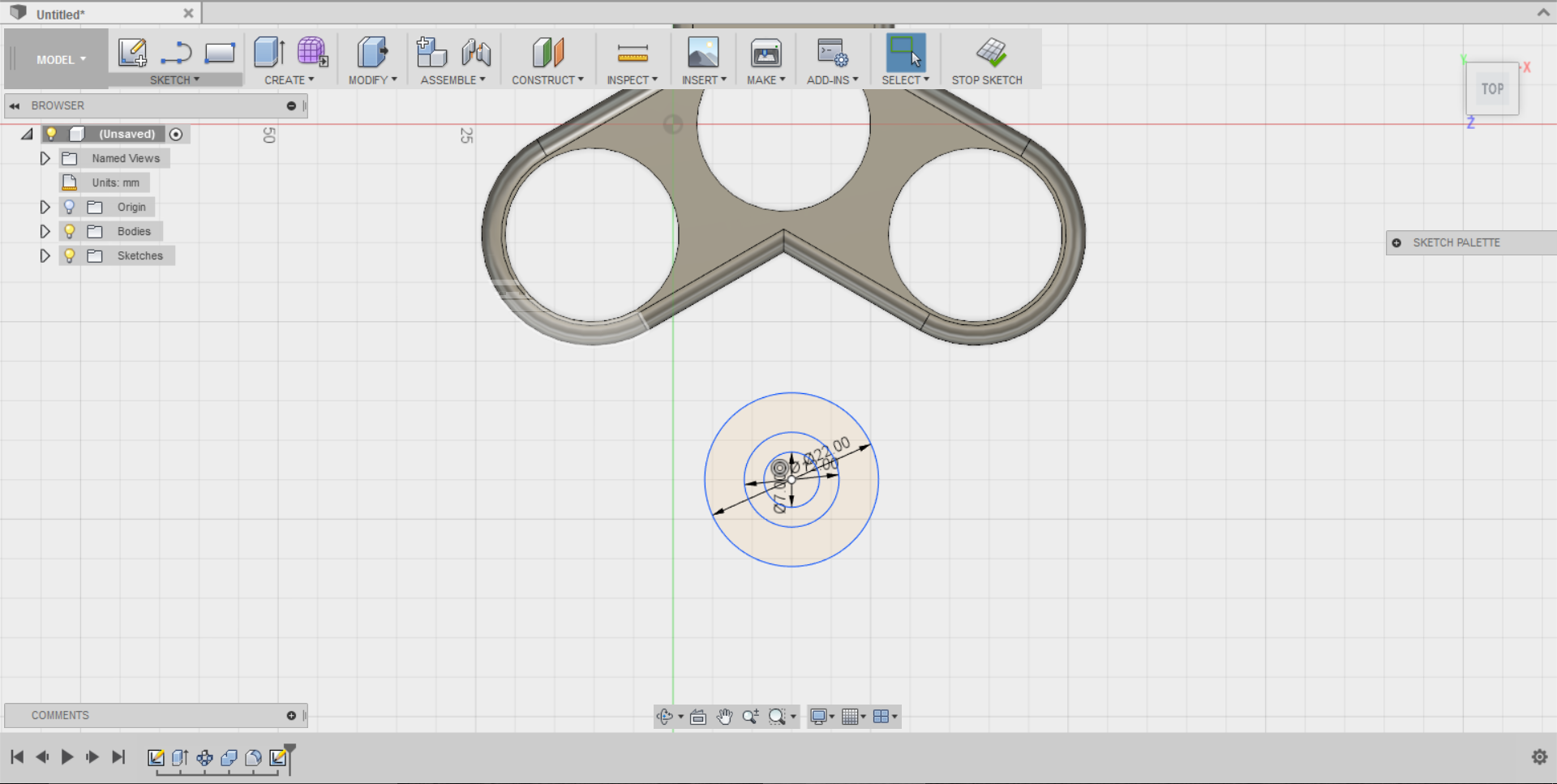Activate the Unsaved component radio button
This screenshot has width=1557, height=784.
coord(176,134)
